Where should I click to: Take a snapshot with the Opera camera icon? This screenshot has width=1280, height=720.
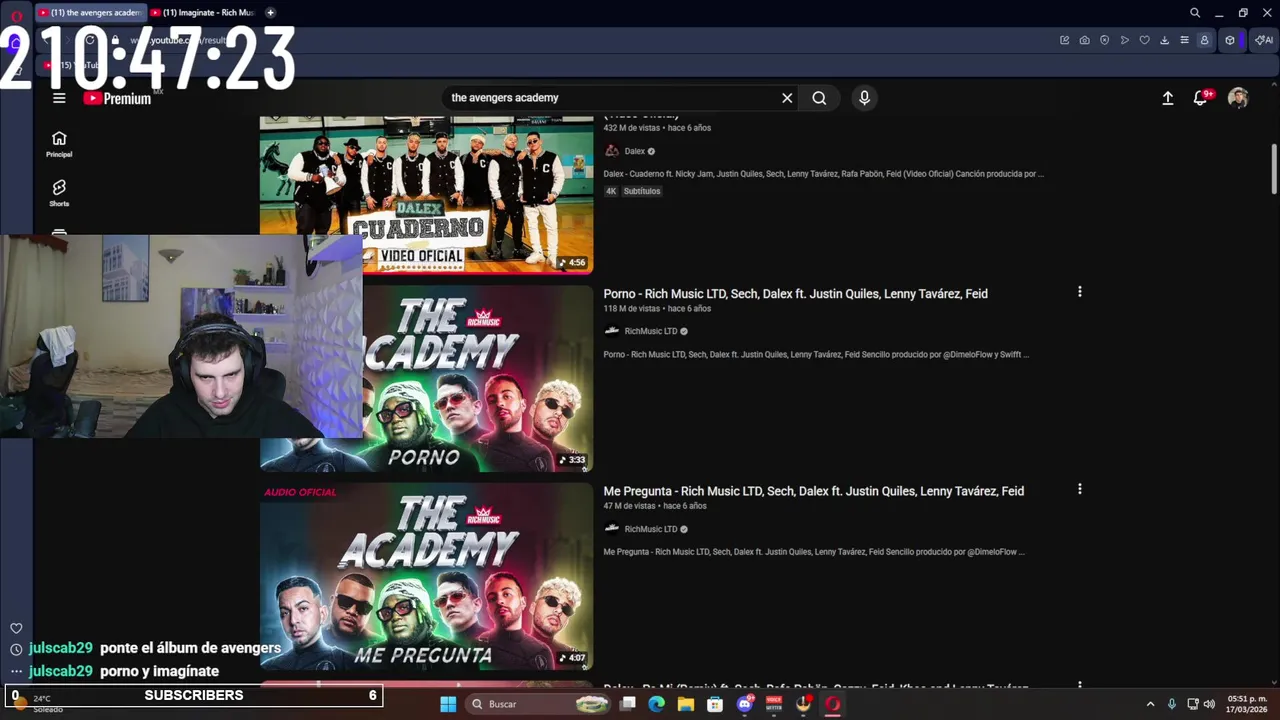coord(1084,40)
